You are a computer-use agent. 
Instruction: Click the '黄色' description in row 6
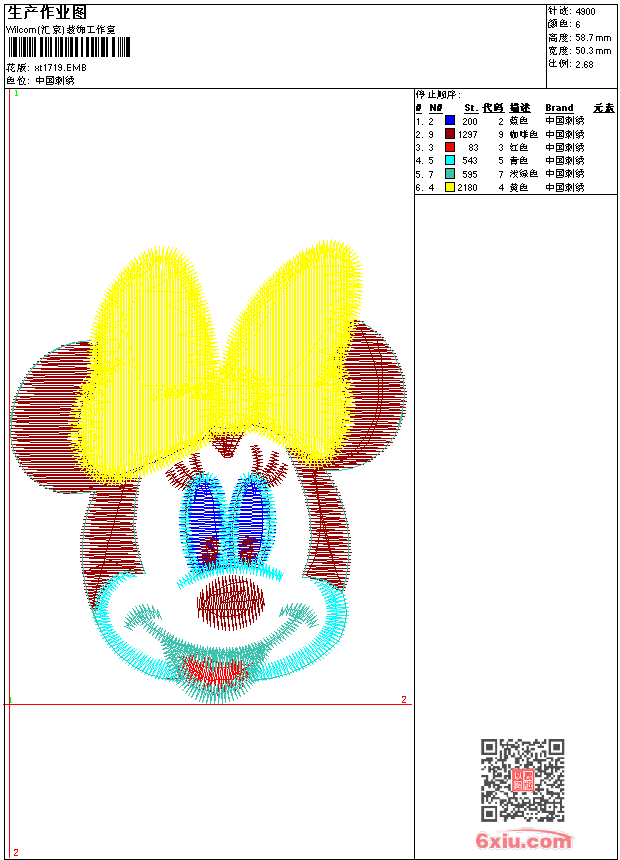click(518, 188)
